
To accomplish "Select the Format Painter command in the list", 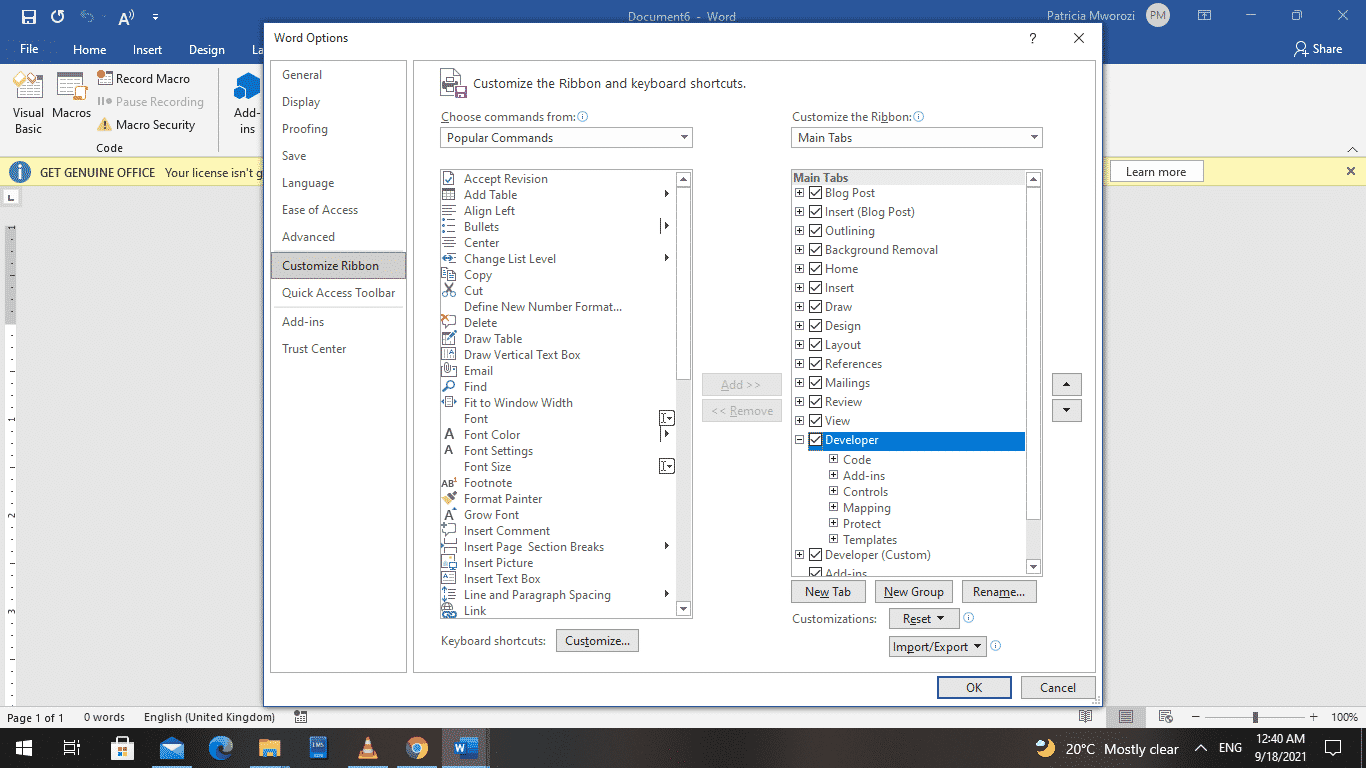I will tap(503, 498).
